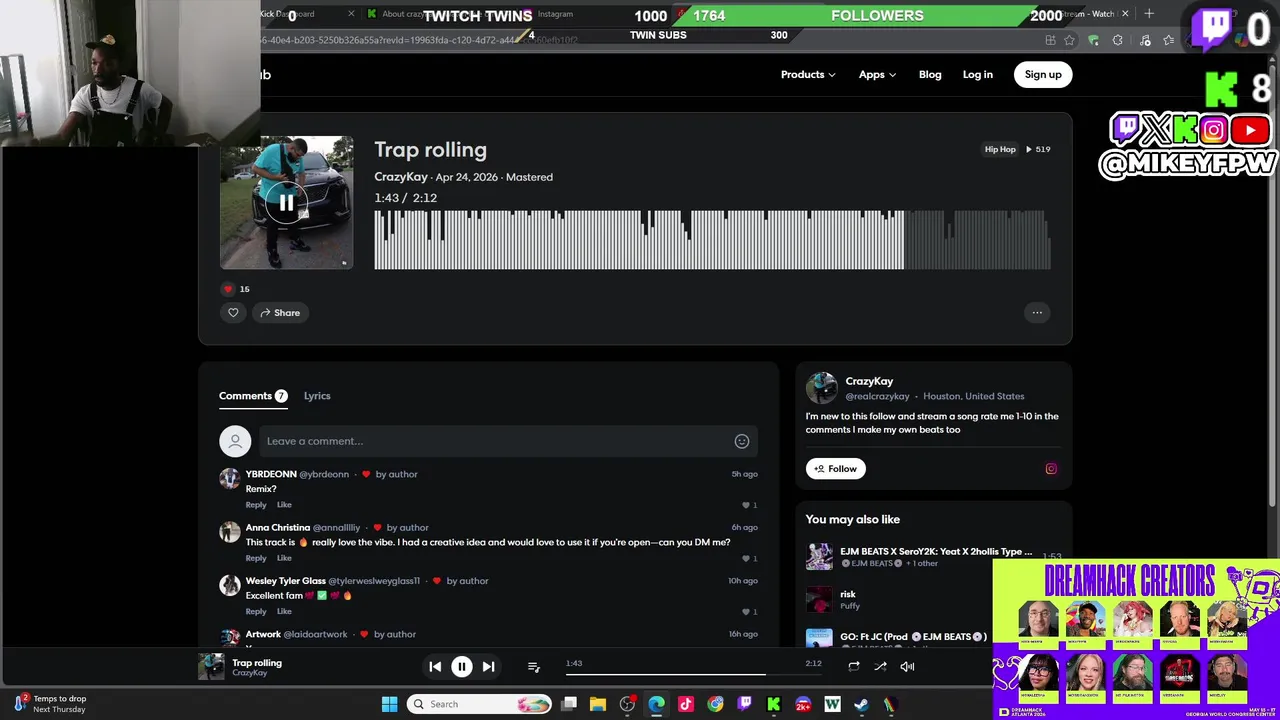Share the Trap rolling track
This screenshot has height=720, width=1280.
[280, 313]
